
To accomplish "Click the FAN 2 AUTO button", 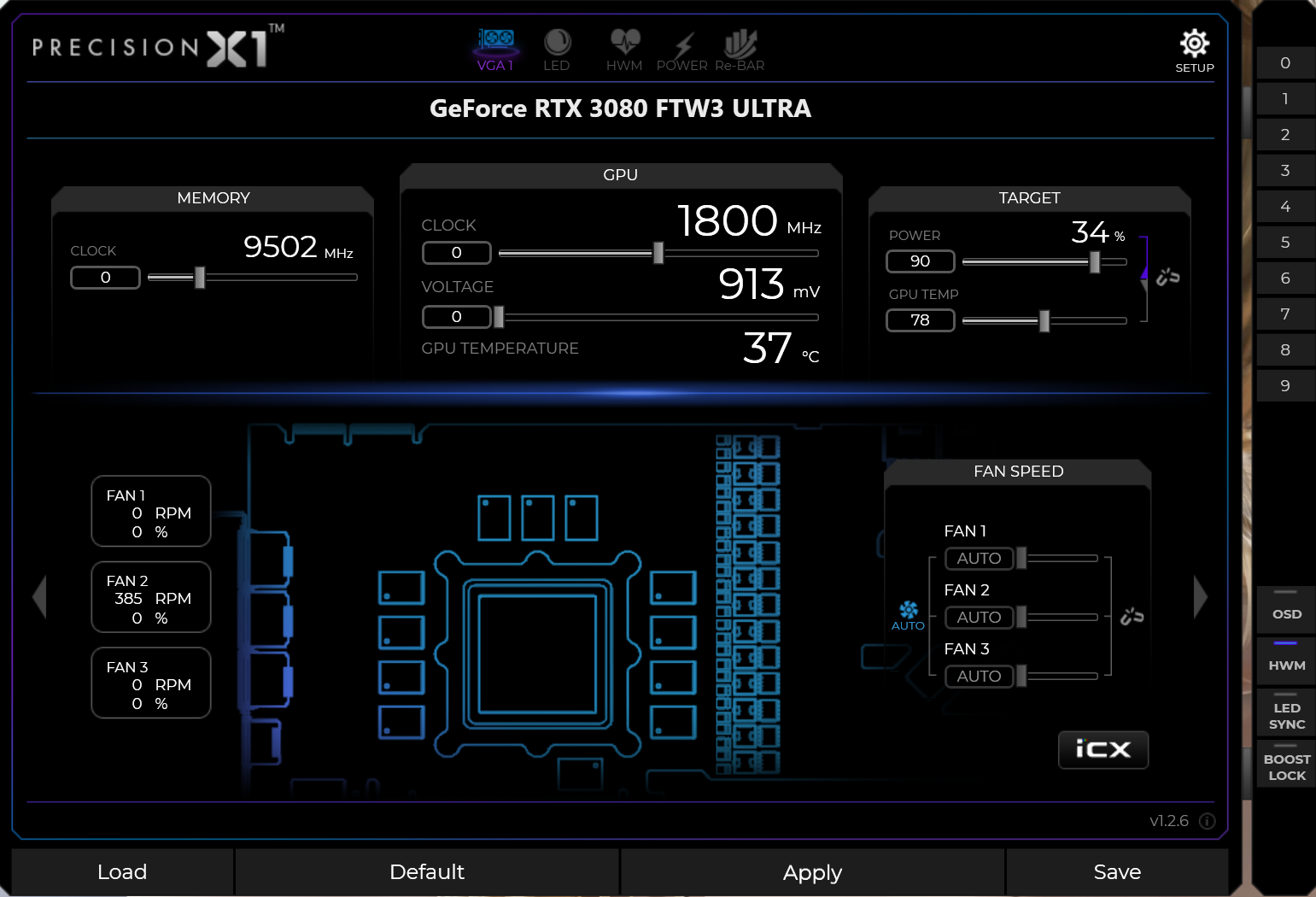I will pos(980,618).
